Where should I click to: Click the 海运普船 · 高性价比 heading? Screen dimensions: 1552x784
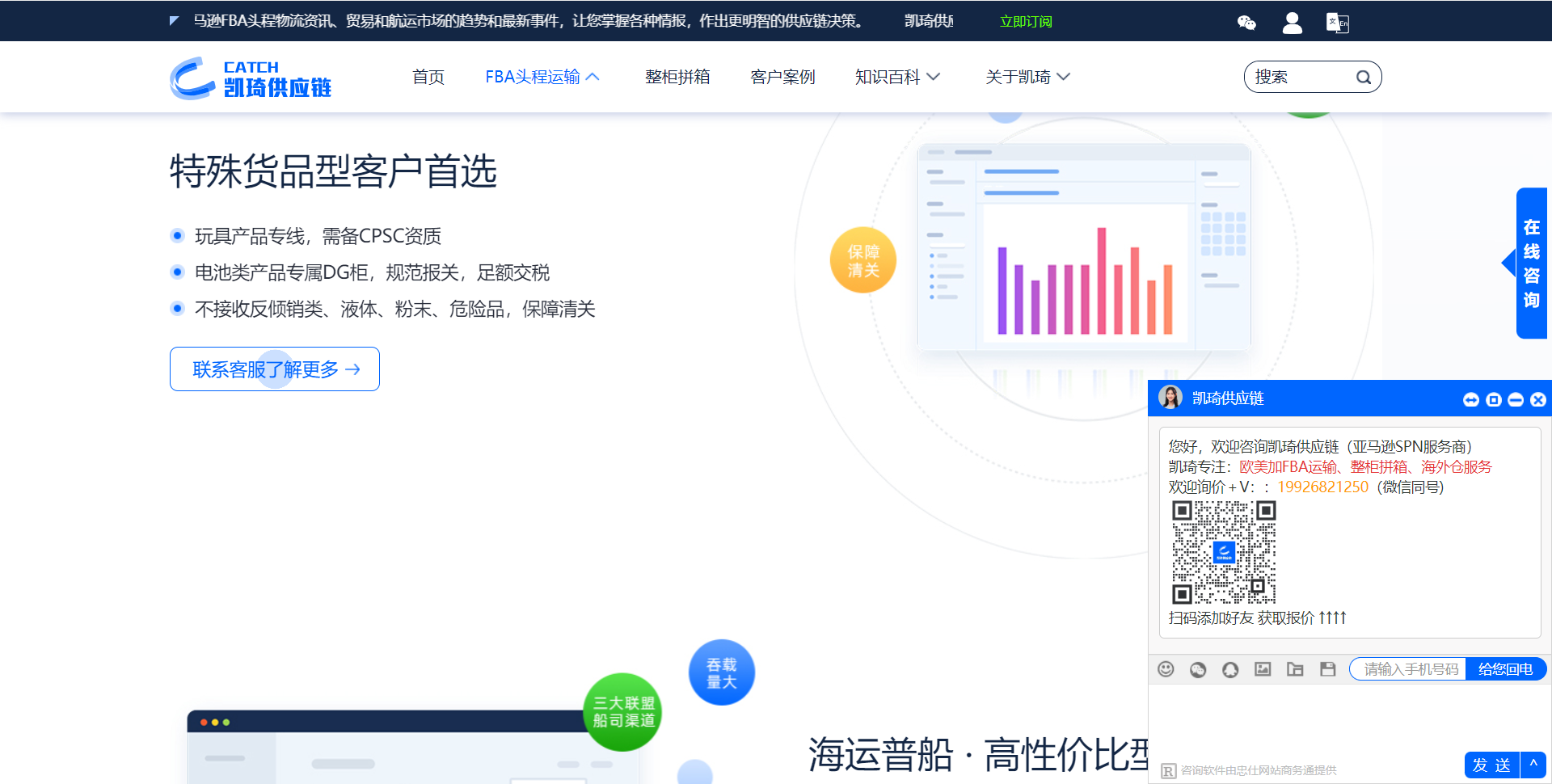pyautogui.click(x=978, y=755)
